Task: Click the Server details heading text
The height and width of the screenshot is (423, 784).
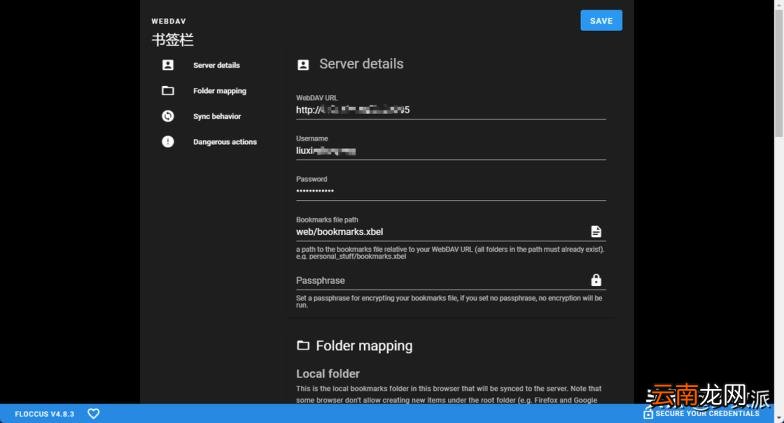Action: (x=362, y=64)
